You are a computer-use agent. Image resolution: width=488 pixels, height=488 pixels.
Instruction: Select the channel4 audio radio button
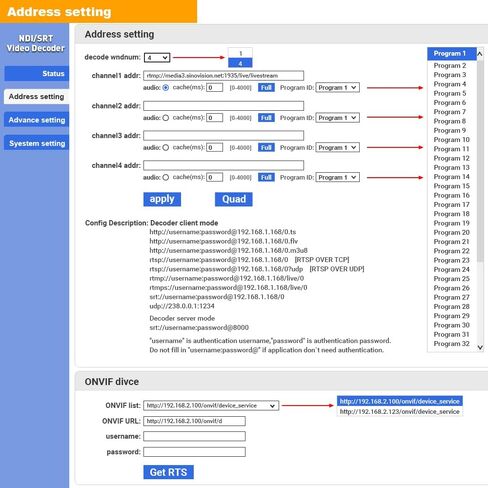coord(166,177)
